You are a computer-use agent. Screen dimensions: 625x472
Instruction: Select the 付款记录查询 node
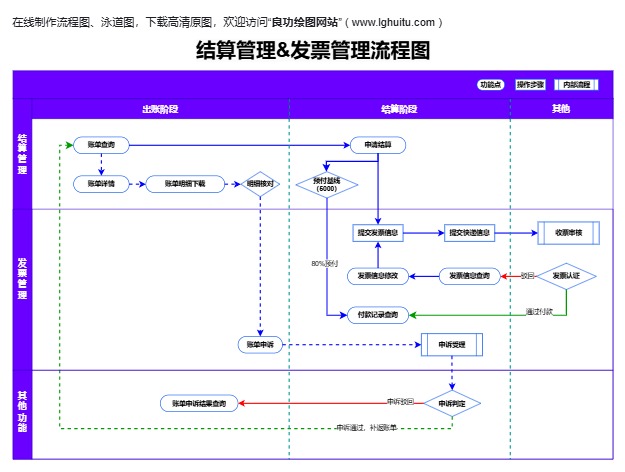[x=378, y=315]
